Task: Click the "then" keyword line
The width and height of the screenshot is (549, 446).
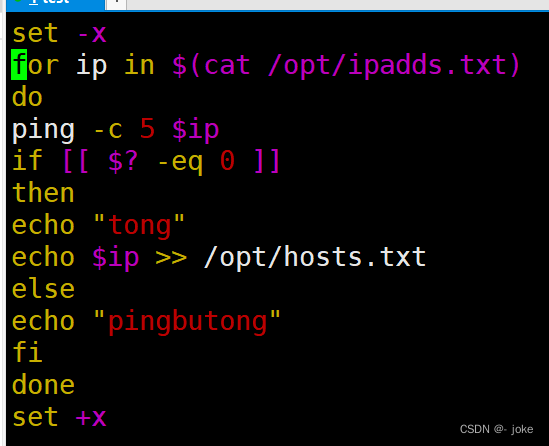Action: [43, 193]
